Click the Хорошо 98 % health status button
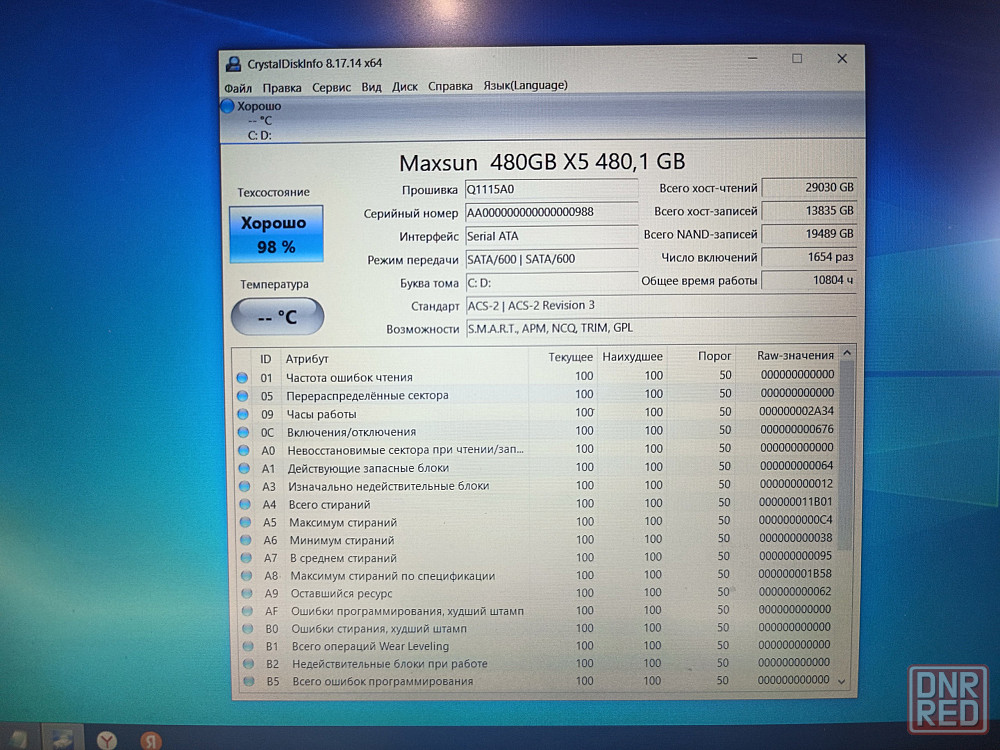Screen dimensions: 1000x750 point(276,234)
